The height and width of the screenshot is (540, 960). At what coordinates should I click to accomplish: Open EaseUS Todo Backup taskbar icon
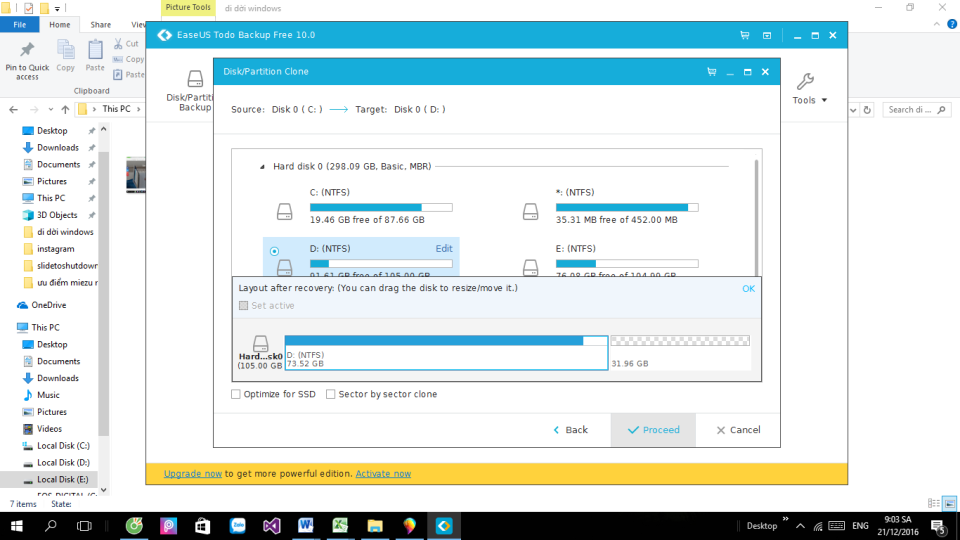(444, 526)
